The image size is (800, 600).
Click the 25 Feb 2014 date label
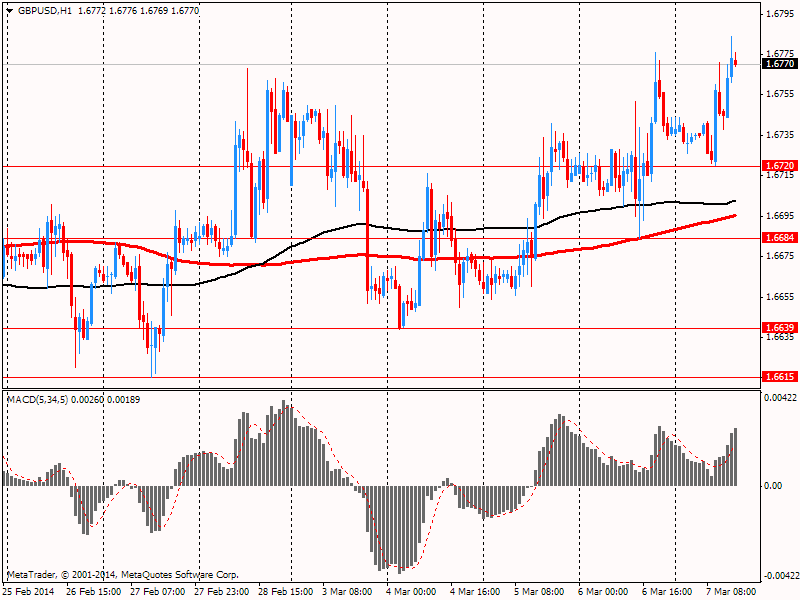tap(28, 591)
